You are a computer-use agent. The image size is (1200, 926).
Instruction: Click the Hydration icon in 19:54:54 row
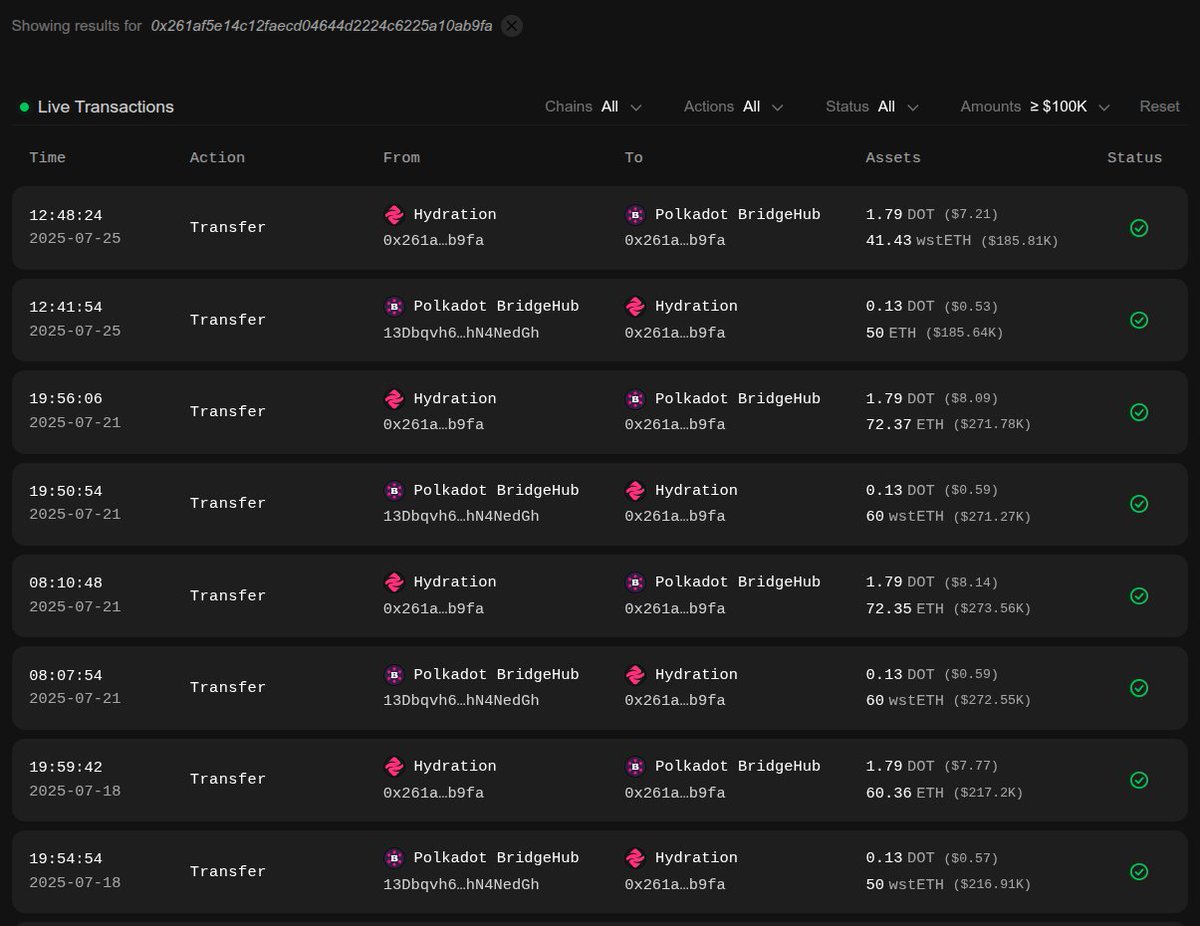pos(635,858)
